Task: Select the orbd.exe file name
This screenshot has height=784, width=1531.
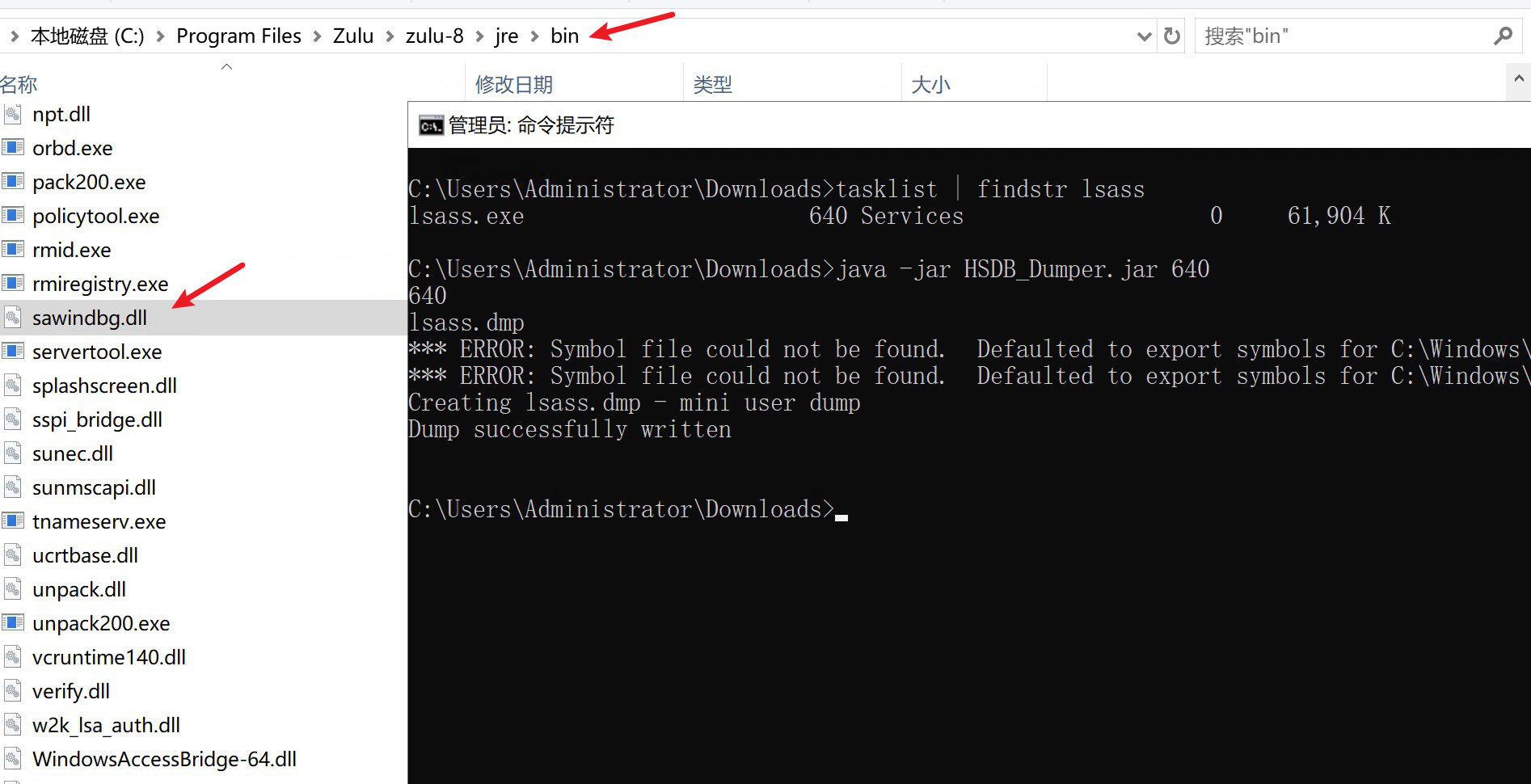Action: click(73, 148)
